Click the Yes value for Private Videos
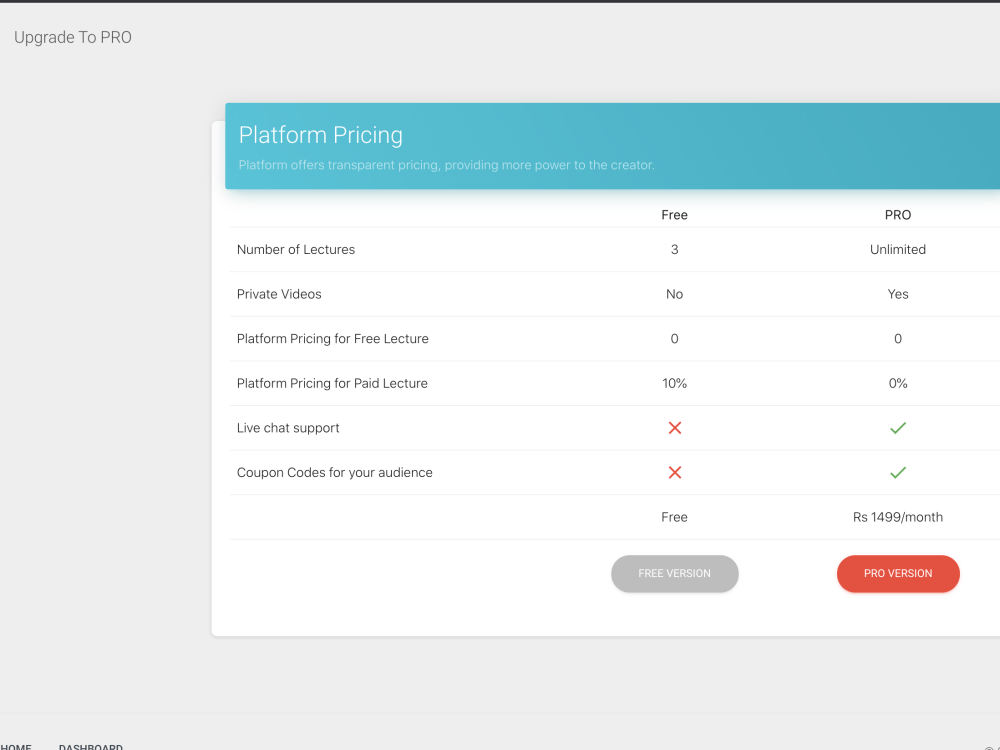The image size is (1000, 750). pos(898,294)
